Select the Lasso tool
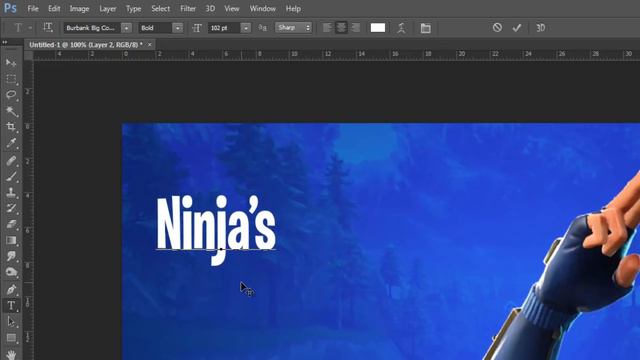 coord(11,95)
